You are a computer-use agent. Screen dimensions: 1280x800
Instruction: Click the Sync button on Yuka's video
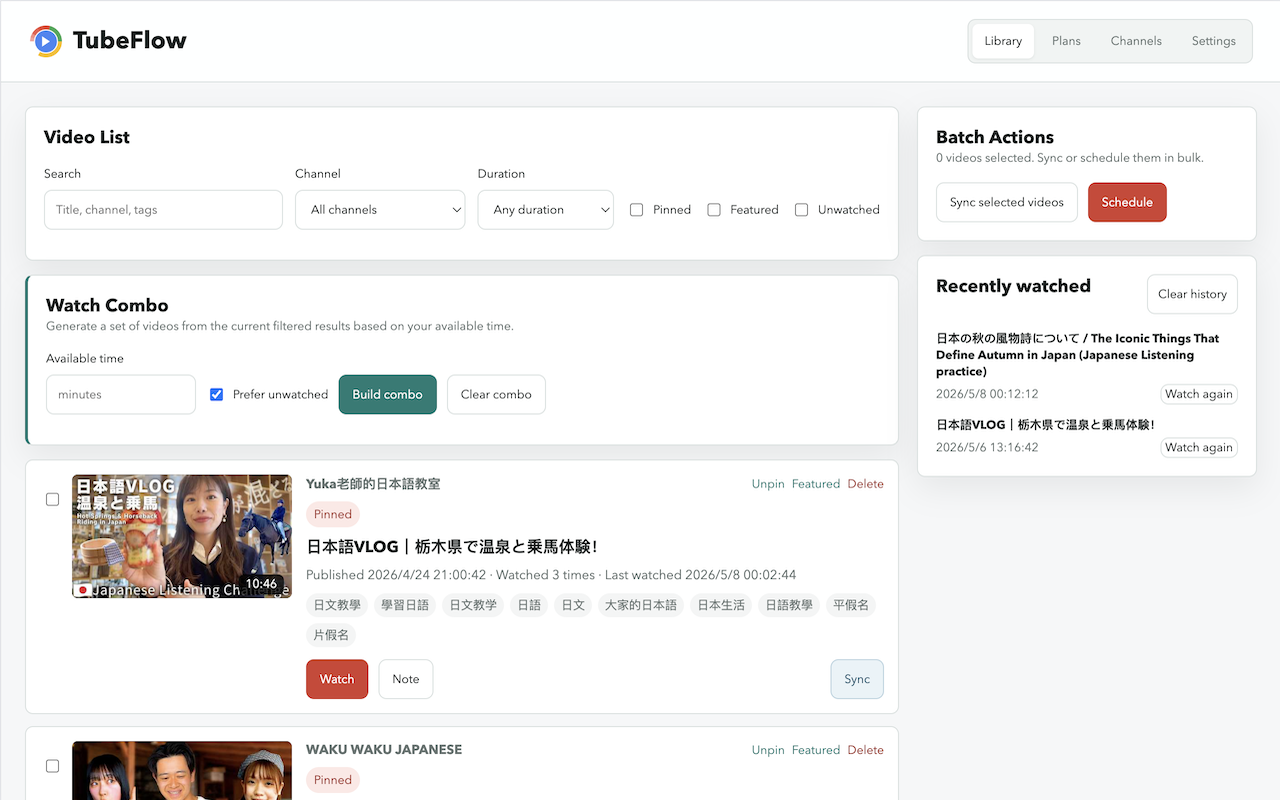pyautogui.click(x=857, y=679)
